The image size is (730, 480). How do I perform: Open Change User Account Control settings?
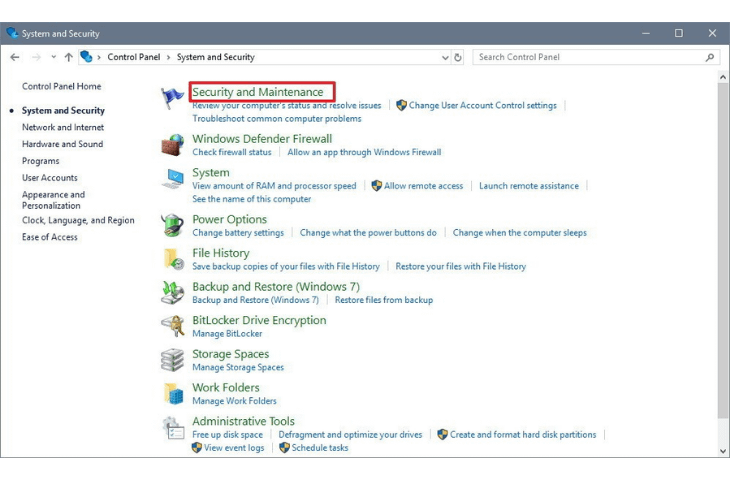482,105
